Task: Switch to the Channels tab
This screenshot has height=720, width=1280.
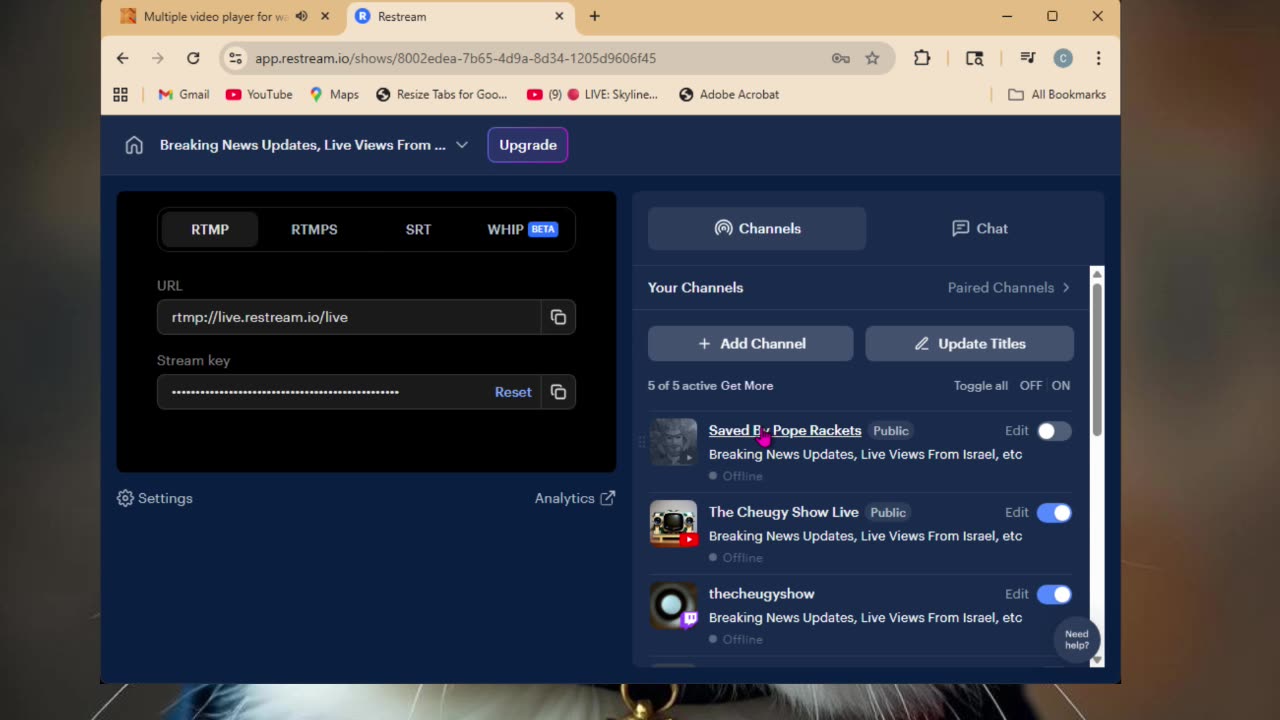Action: pos(757,228)
